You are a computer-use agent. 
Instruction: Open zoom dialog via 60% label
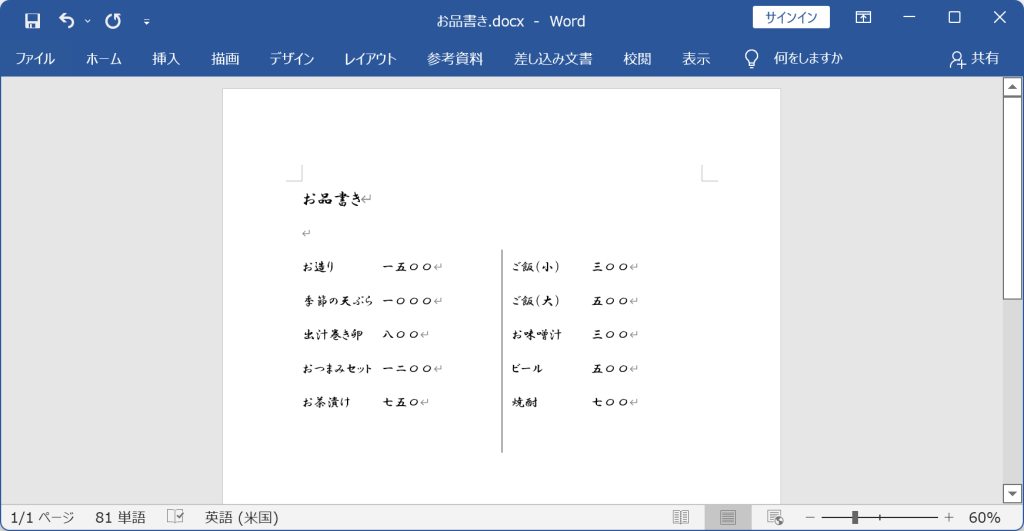pyautogui.click(x=984, y=517)
